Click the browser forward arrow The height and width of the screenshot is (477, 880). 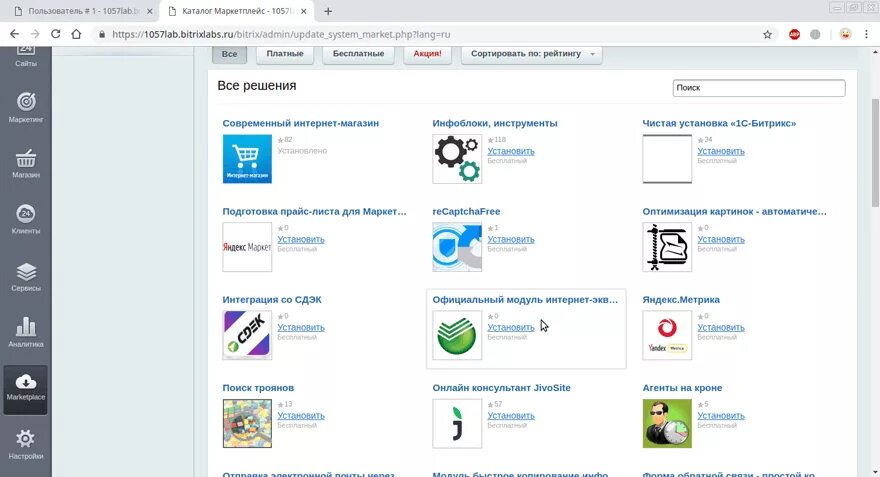(35, 34)
